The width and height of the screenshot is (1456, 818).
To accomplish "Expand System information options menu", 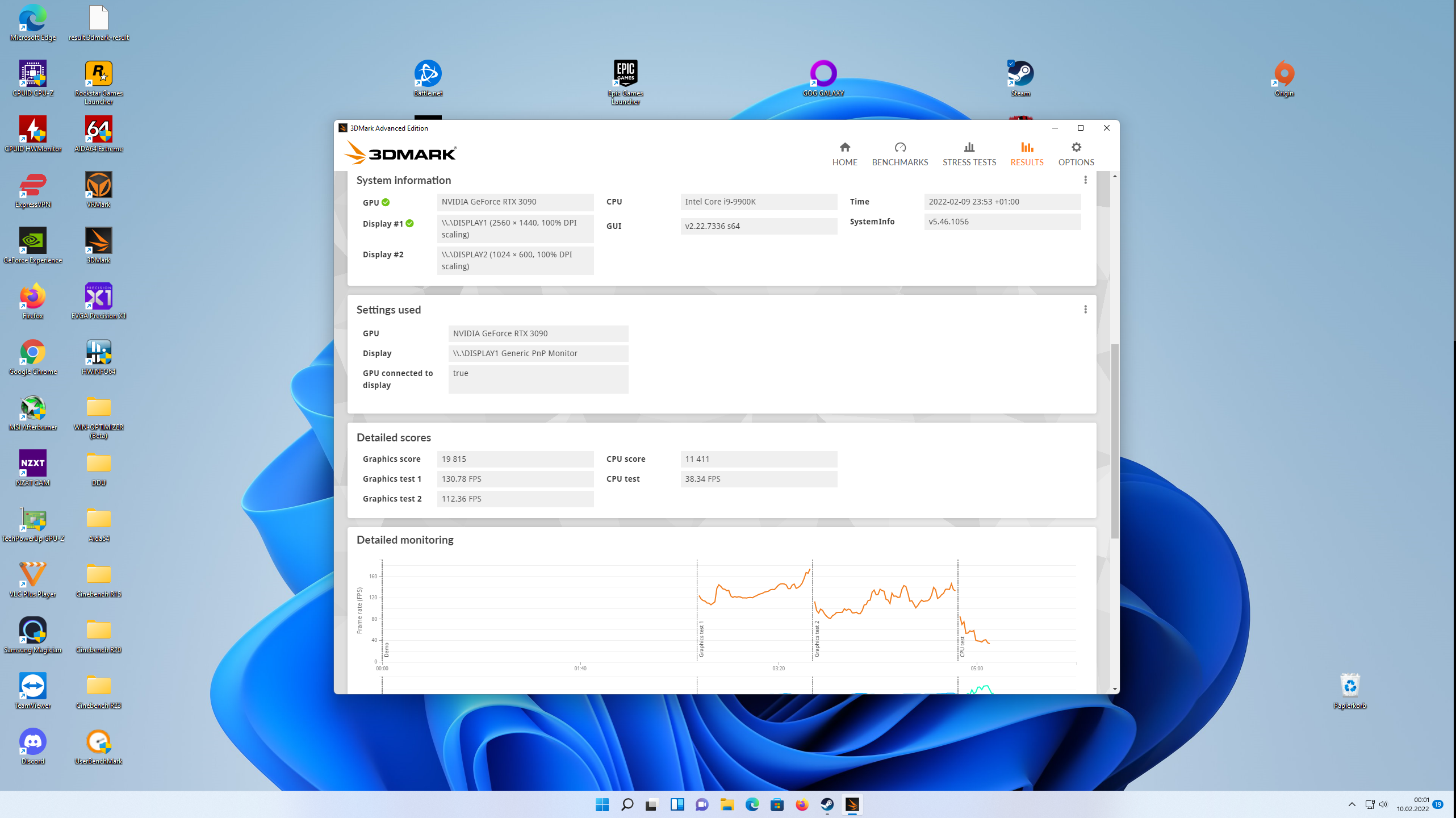I will coord(1085,180).
